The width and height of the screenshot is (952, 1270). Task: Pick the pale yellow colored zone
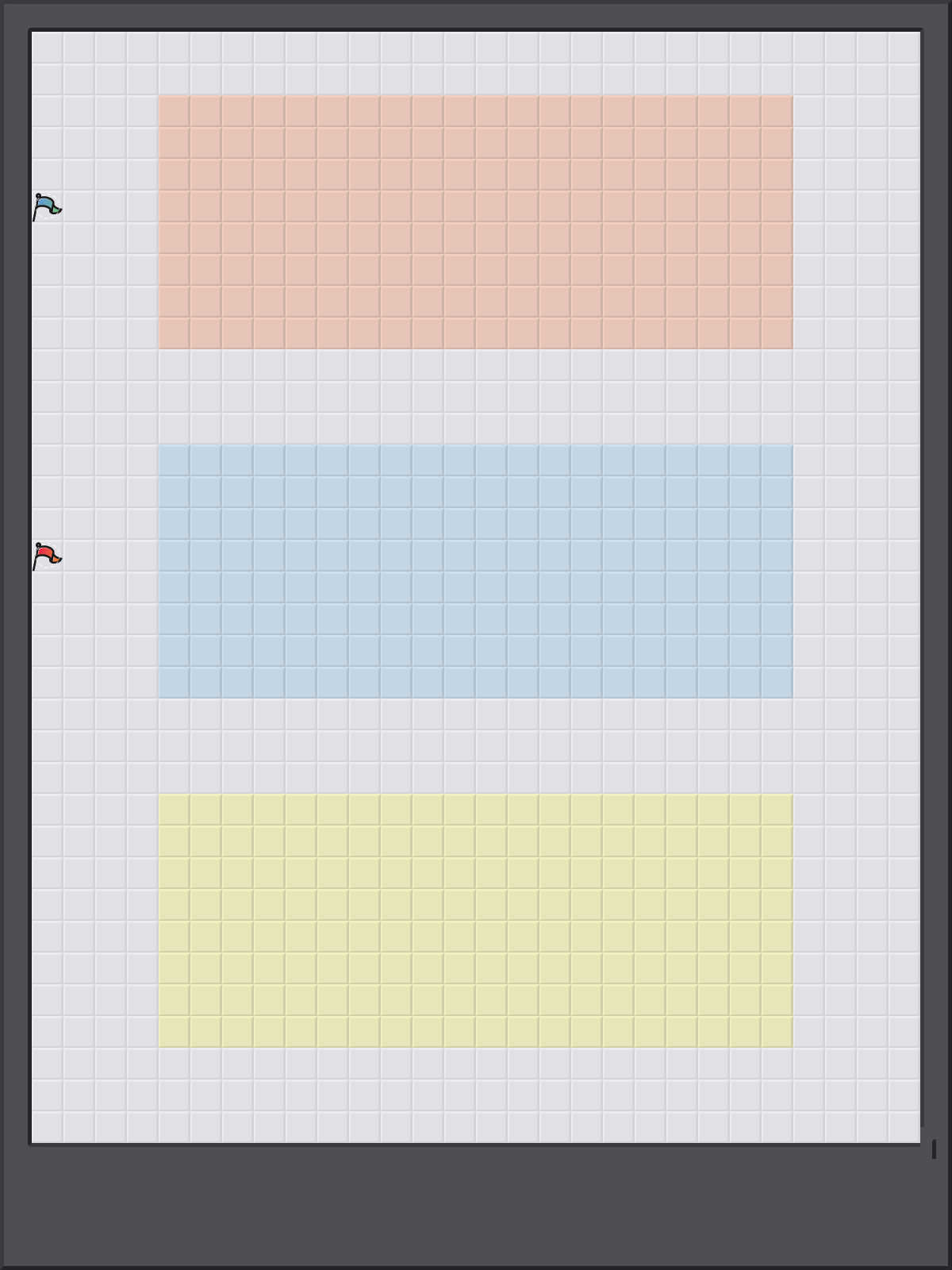pyautogui.click(x=475, y=921)
